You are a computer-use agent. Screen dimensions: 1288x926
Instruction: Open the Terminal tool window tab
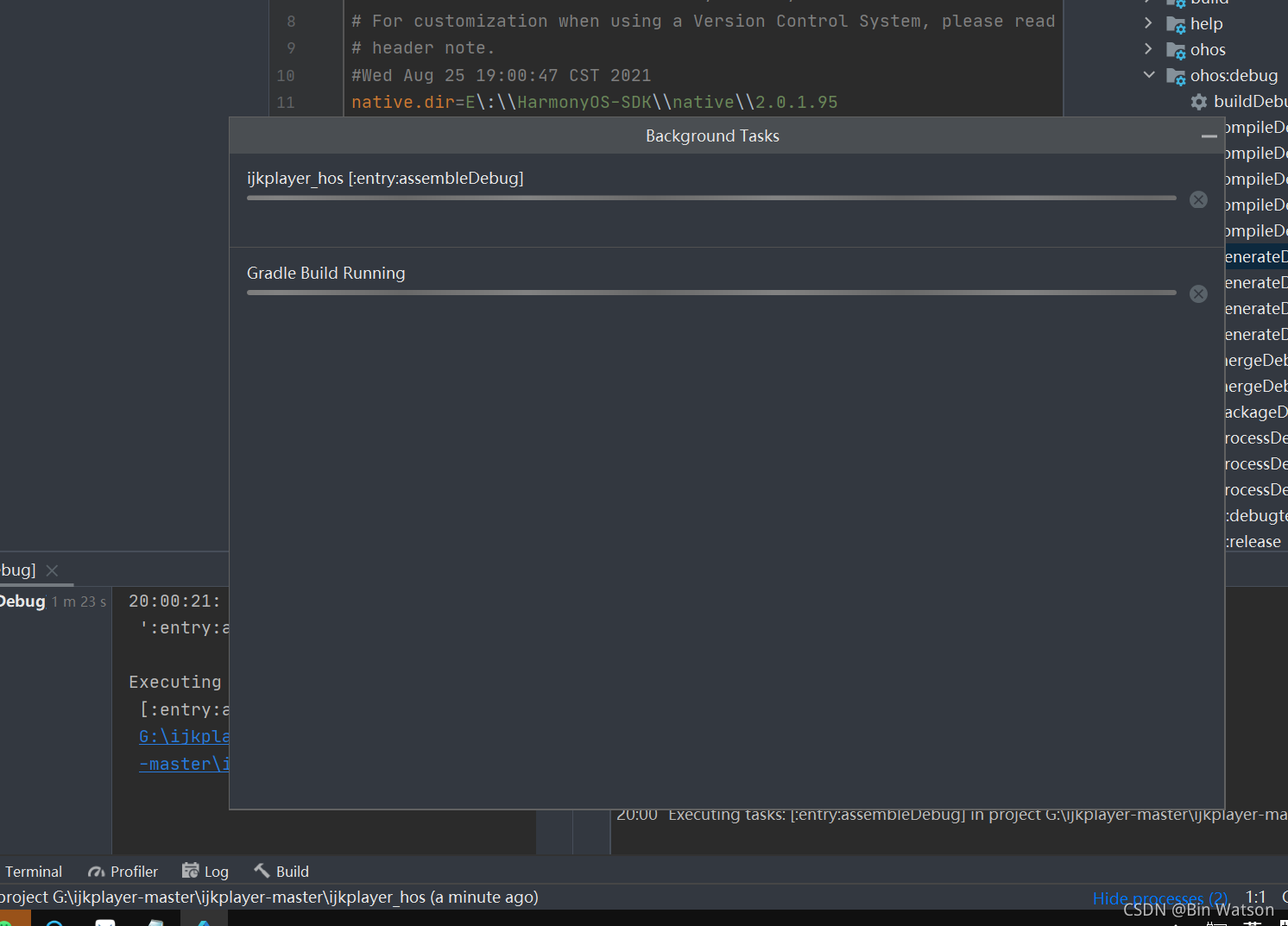[x=34, y=872]
